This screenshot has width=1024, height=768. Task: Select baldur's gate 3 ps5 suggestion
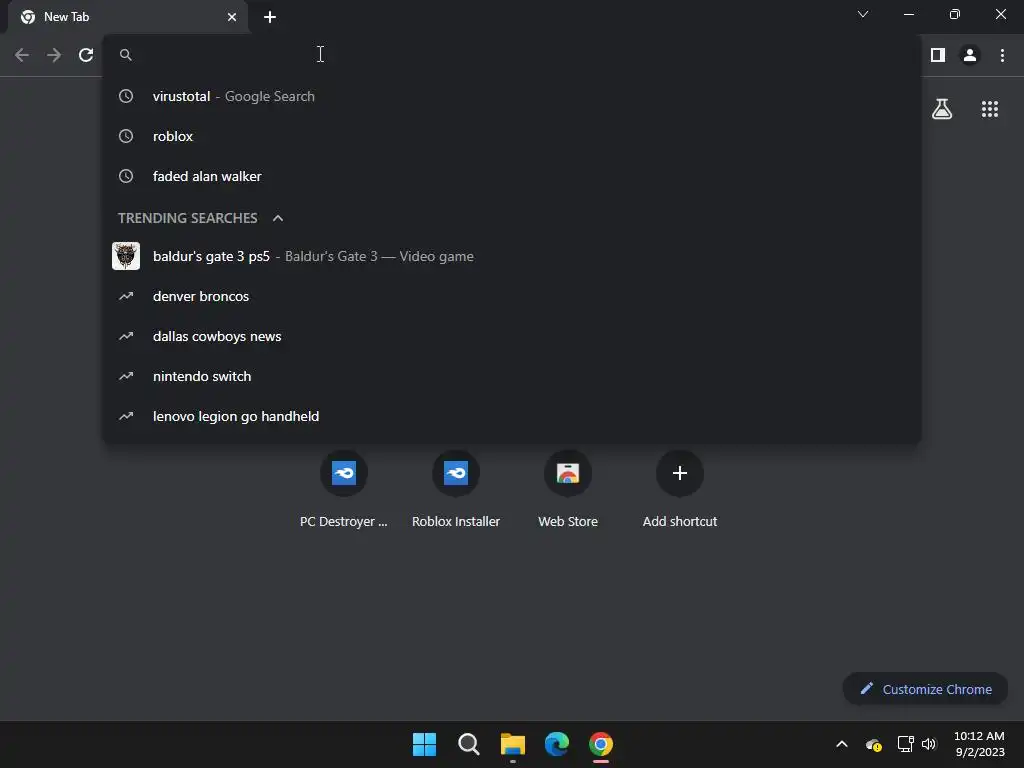click(511, 256)
